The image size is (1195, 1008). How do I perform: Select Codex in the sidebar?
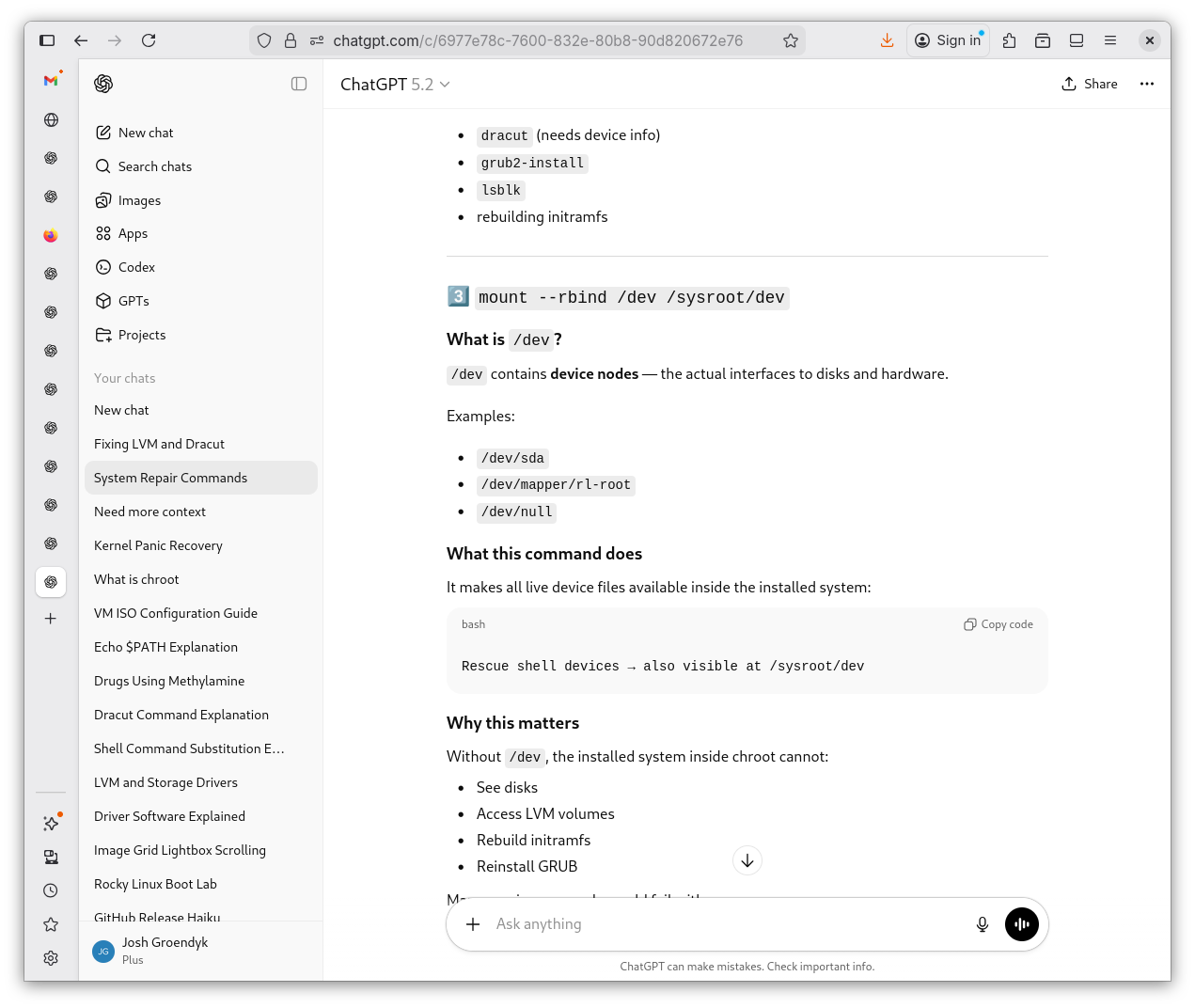tap(136, 267)
